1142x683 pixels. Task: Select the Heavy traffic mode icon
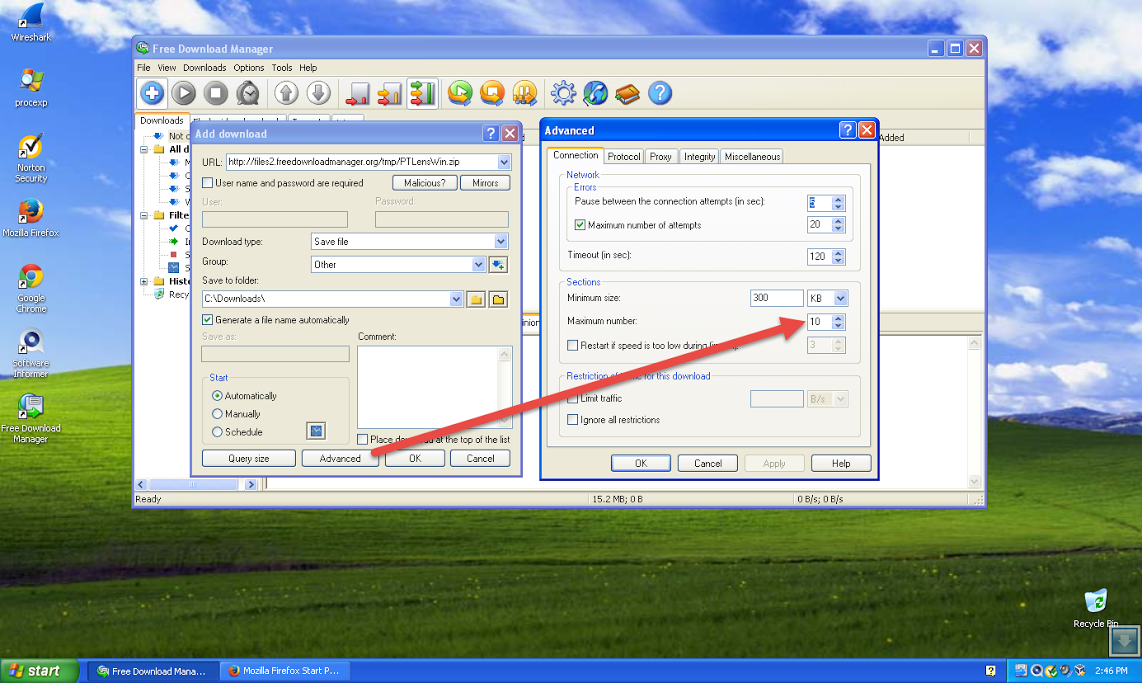[x=422, y=93]
